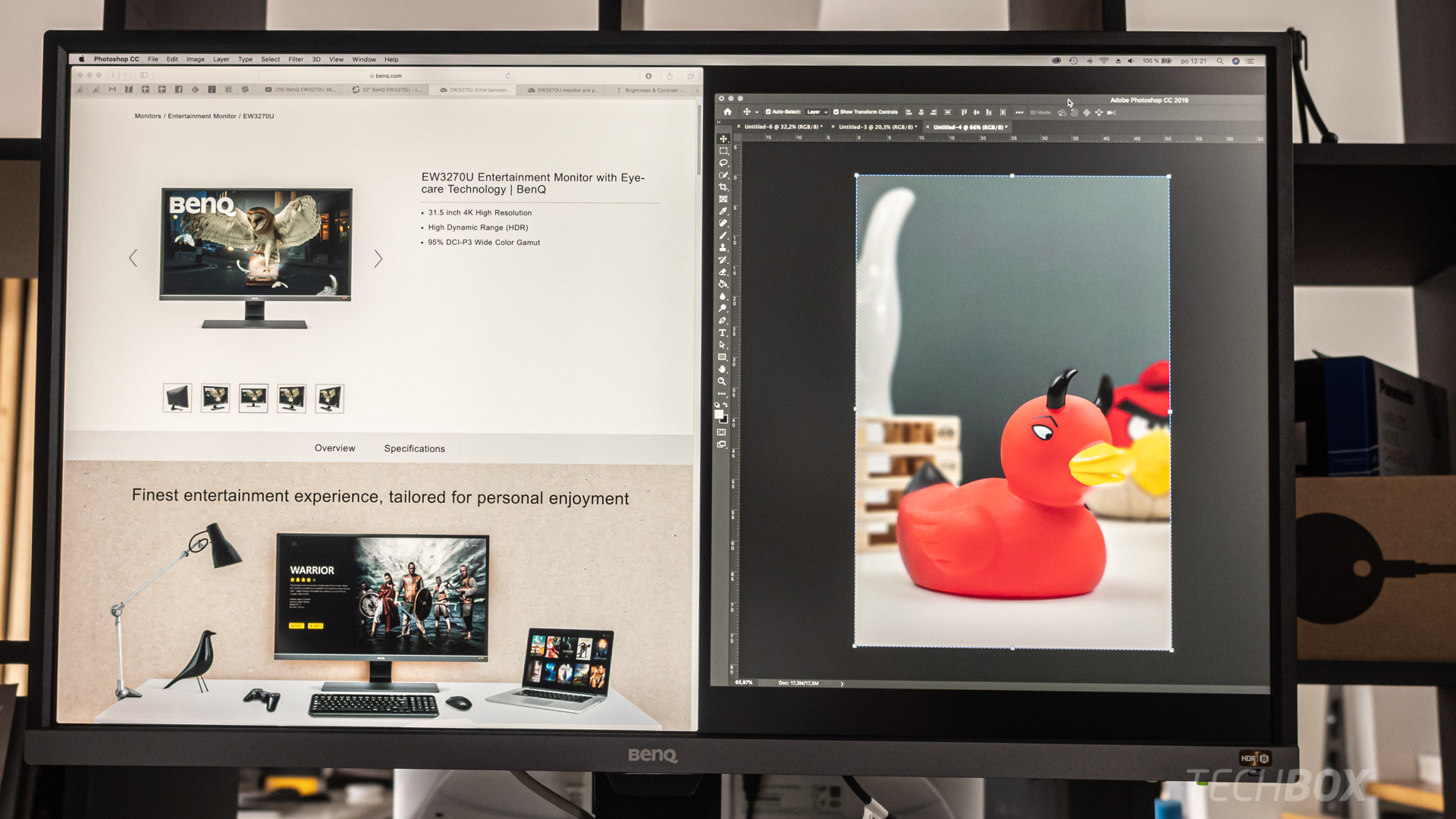The width and height of the screenshot is (1456, 819).
Task: Select the Eyedropper tool
Action: [x=723, y=212]
